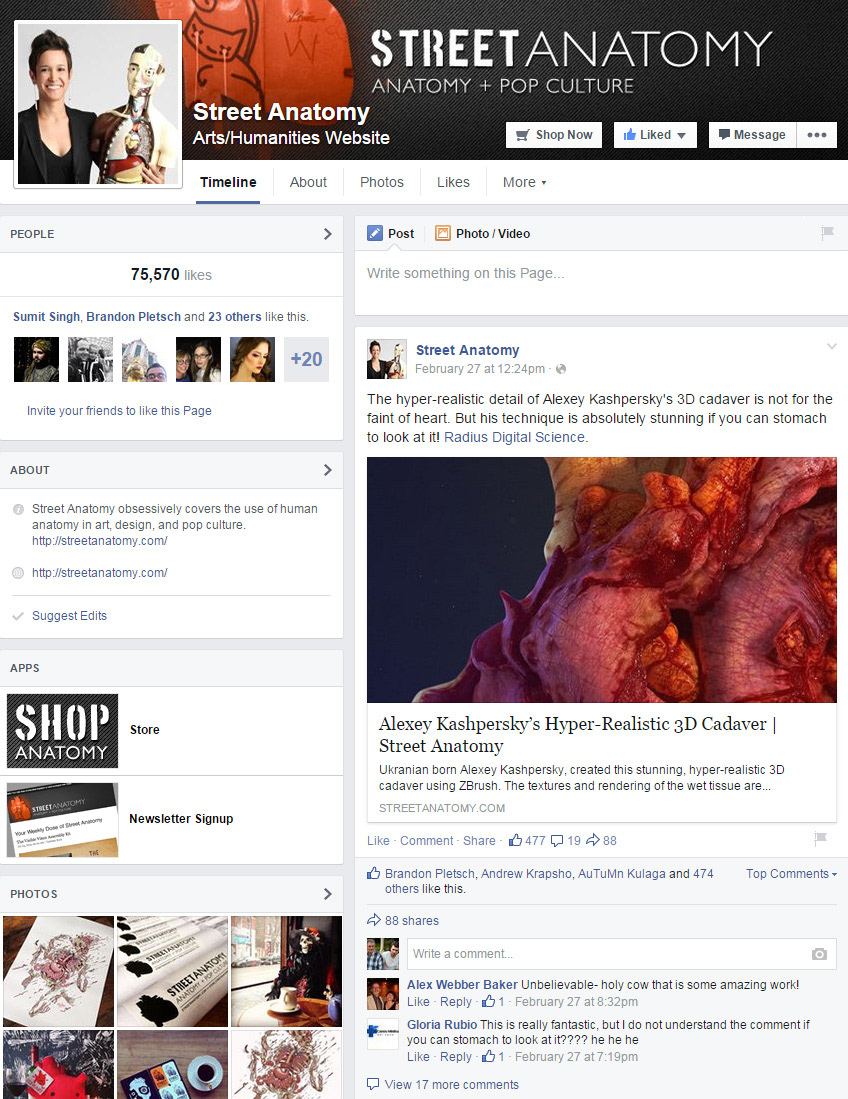Open the Likes tab
Viewport: 848px width, 1099px height.
(453, 182)
